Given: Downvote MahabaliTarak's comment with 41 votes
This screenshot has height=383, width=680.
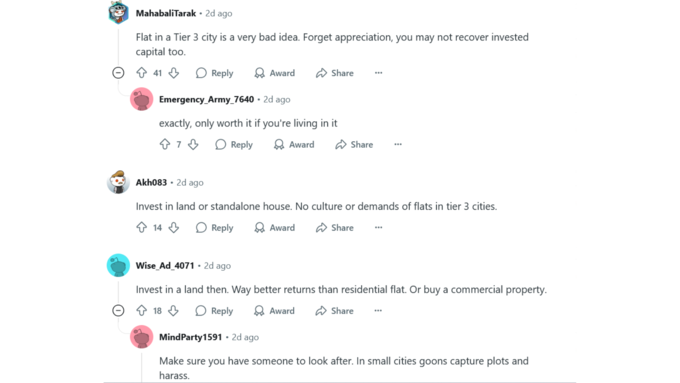Looking at the screenshot, I should tap(174, 73).
